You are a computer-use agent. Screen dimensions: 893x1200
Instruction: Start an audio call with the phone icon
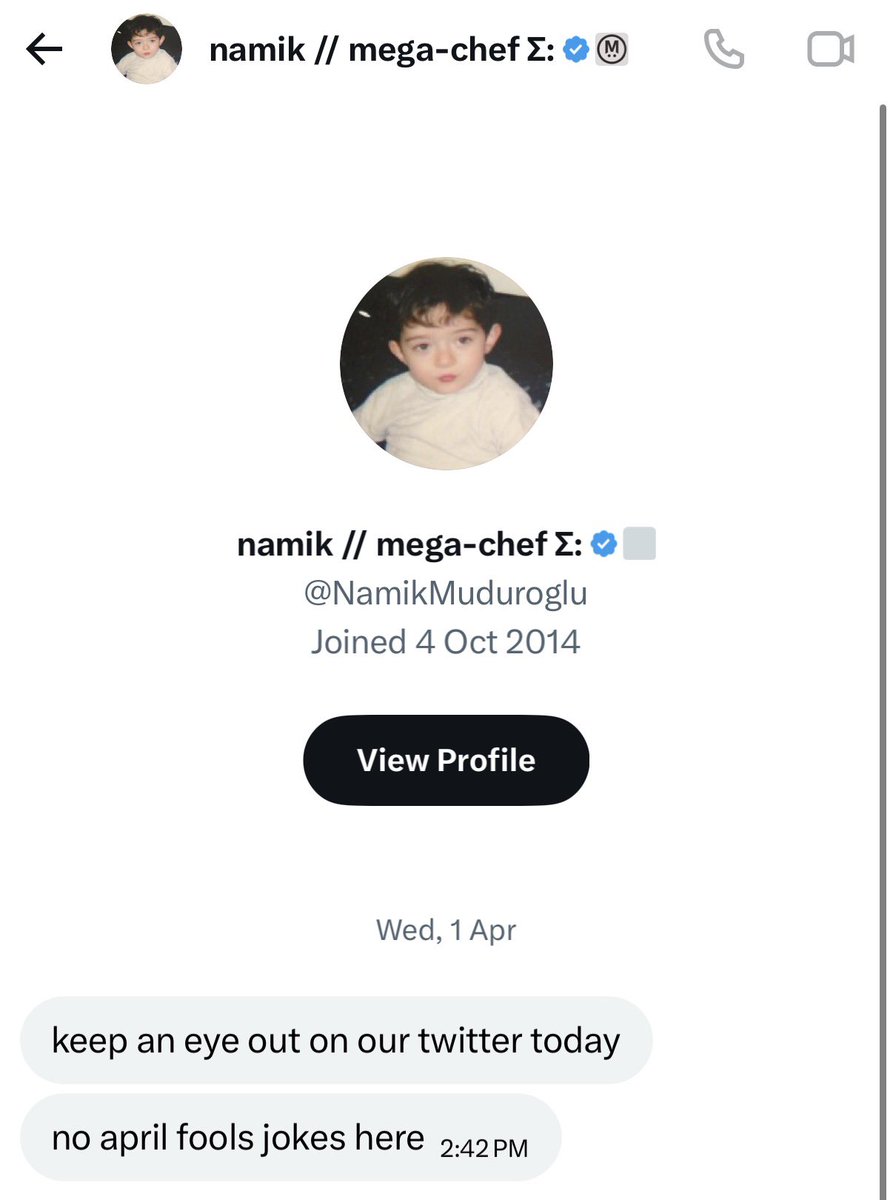tap(723, 48)
